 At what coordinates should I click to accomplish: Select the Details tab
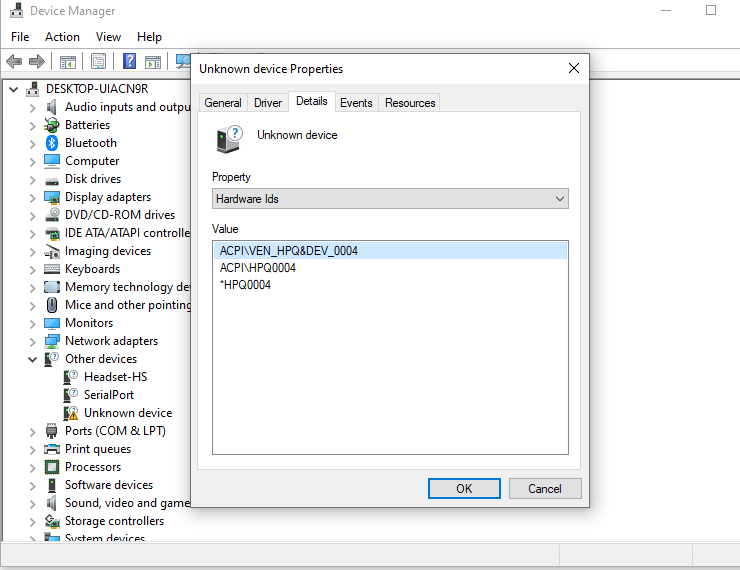point(312,101)
